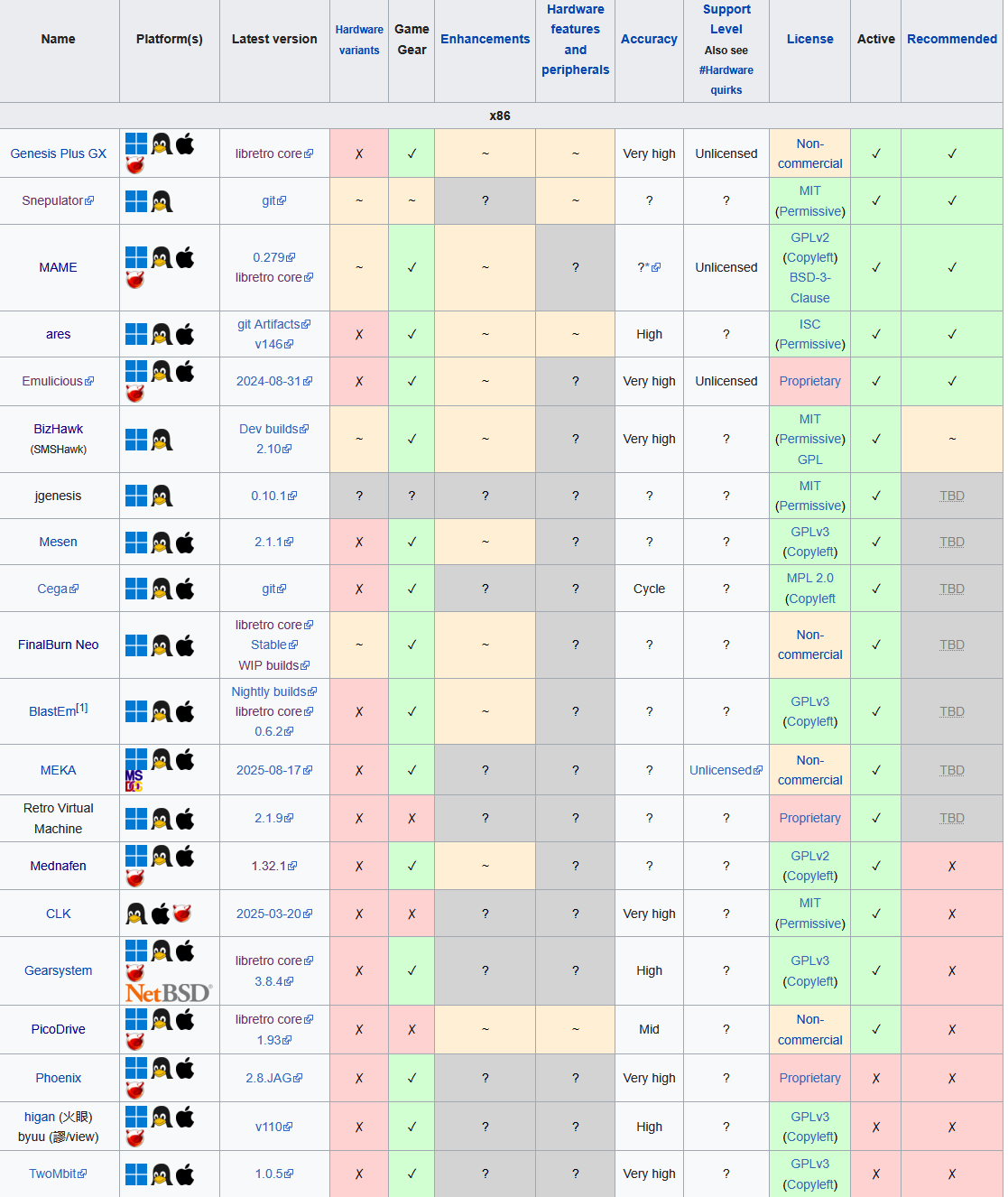Open Phoenix 2.8.JAG version link
This screenshot has height=1197, width=1008.
tap(274, 1078)
